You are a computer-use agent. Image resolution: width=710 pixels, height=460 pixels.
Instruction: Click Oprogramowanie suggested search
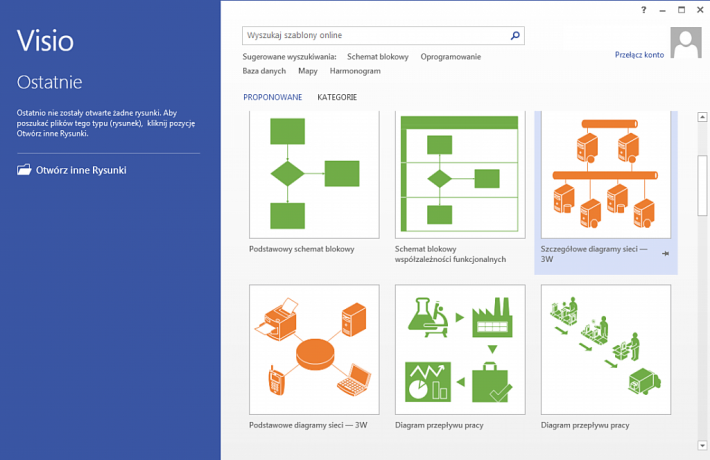451,57
